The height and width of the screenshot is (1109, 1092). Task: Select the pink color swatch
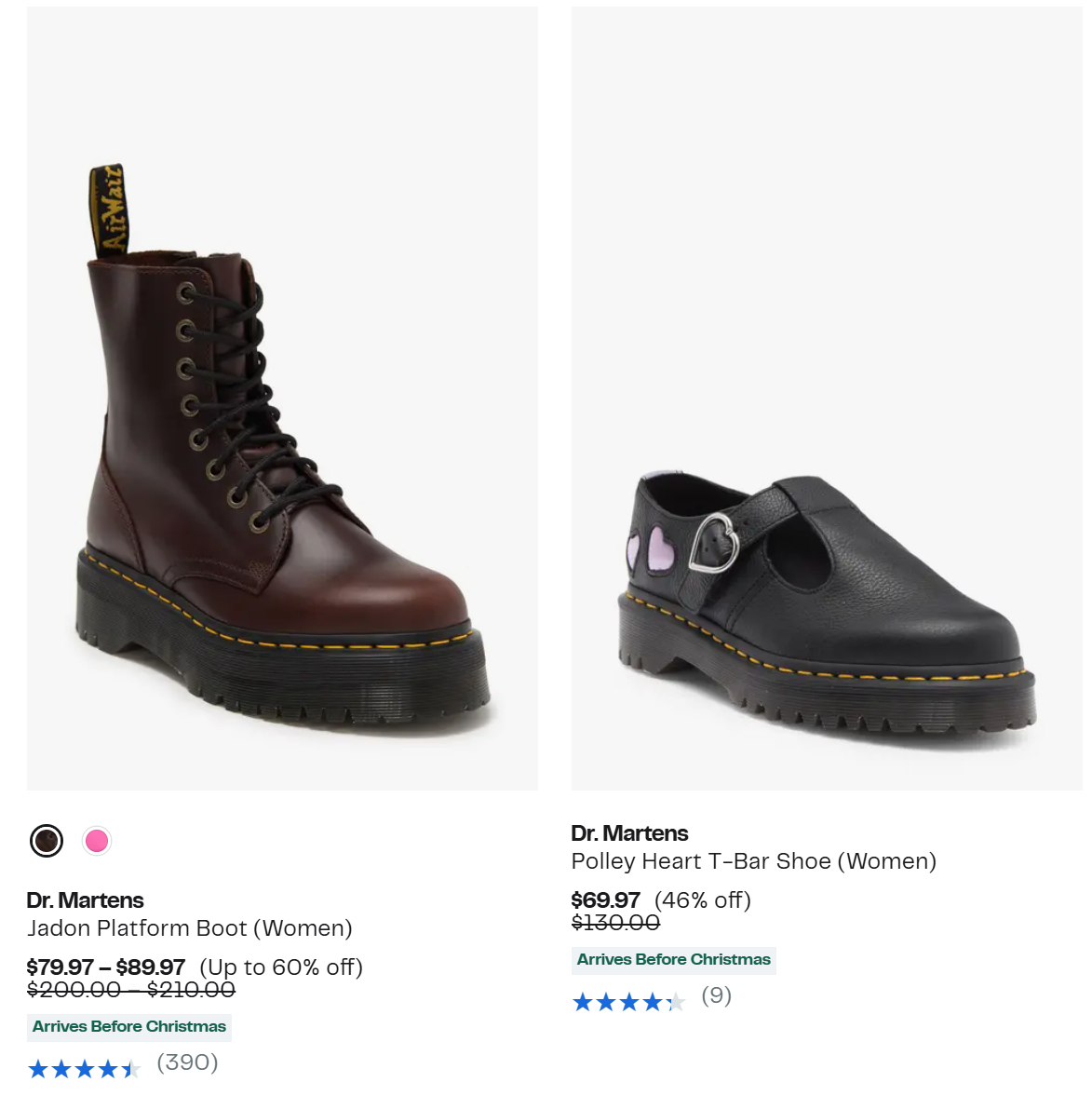(x=96, y=841)
